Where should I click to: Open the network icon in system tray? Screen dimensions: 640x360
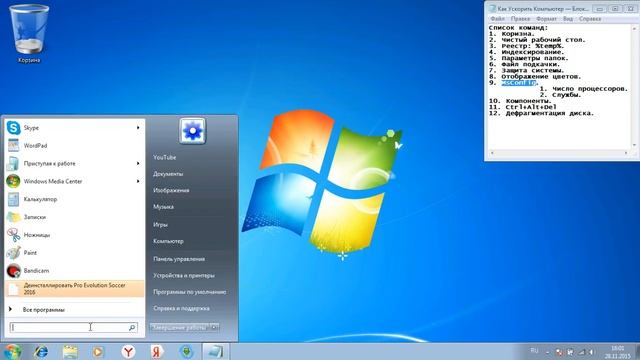pyautogui.click(x=581, y=352)
